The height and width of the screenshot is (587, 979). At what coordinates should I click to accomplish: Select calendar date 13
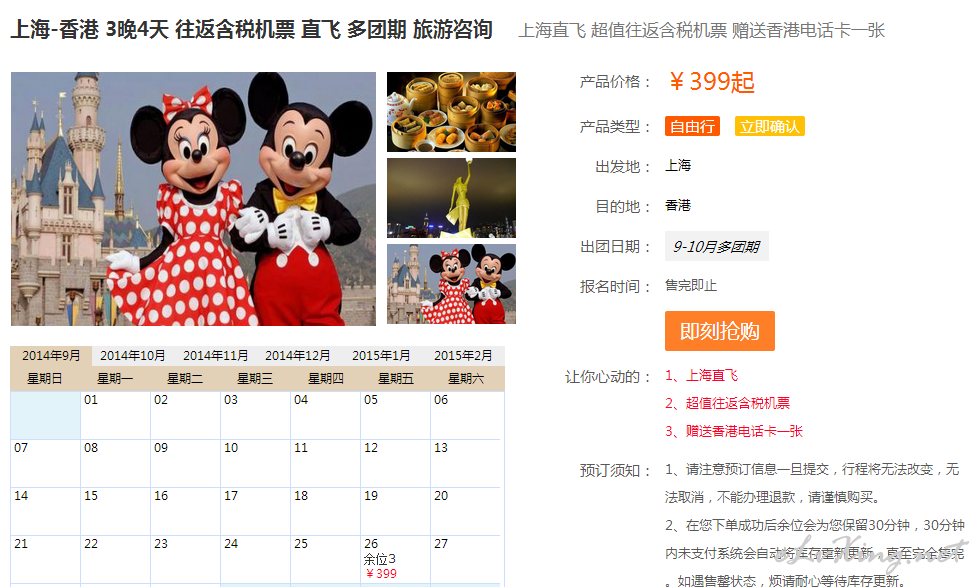coord(466,463)
